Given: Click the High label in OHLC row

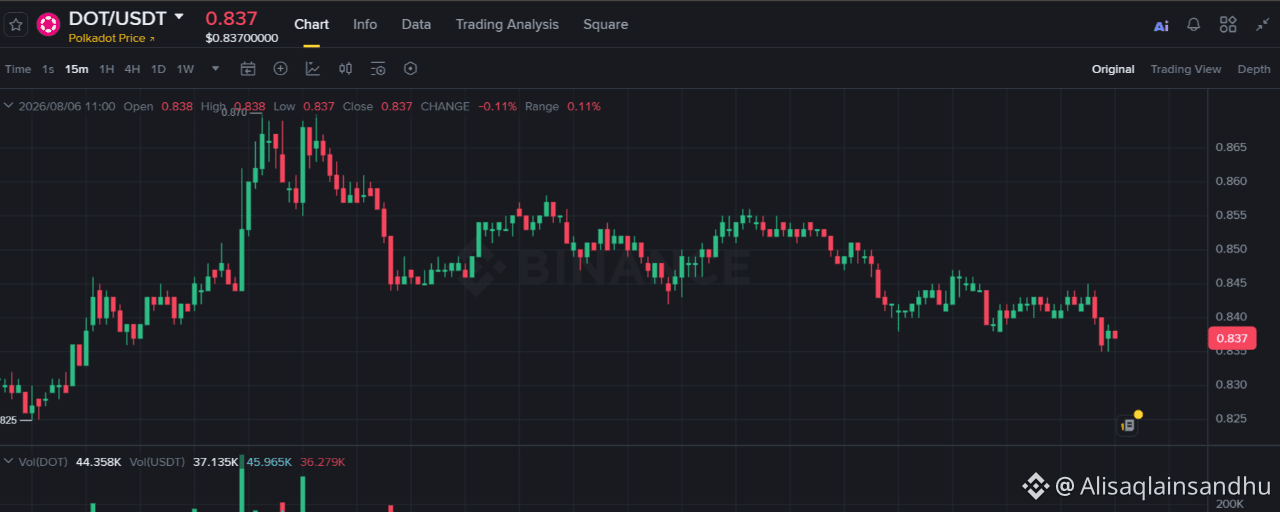Looking at the screenshot, I should 213,106.
